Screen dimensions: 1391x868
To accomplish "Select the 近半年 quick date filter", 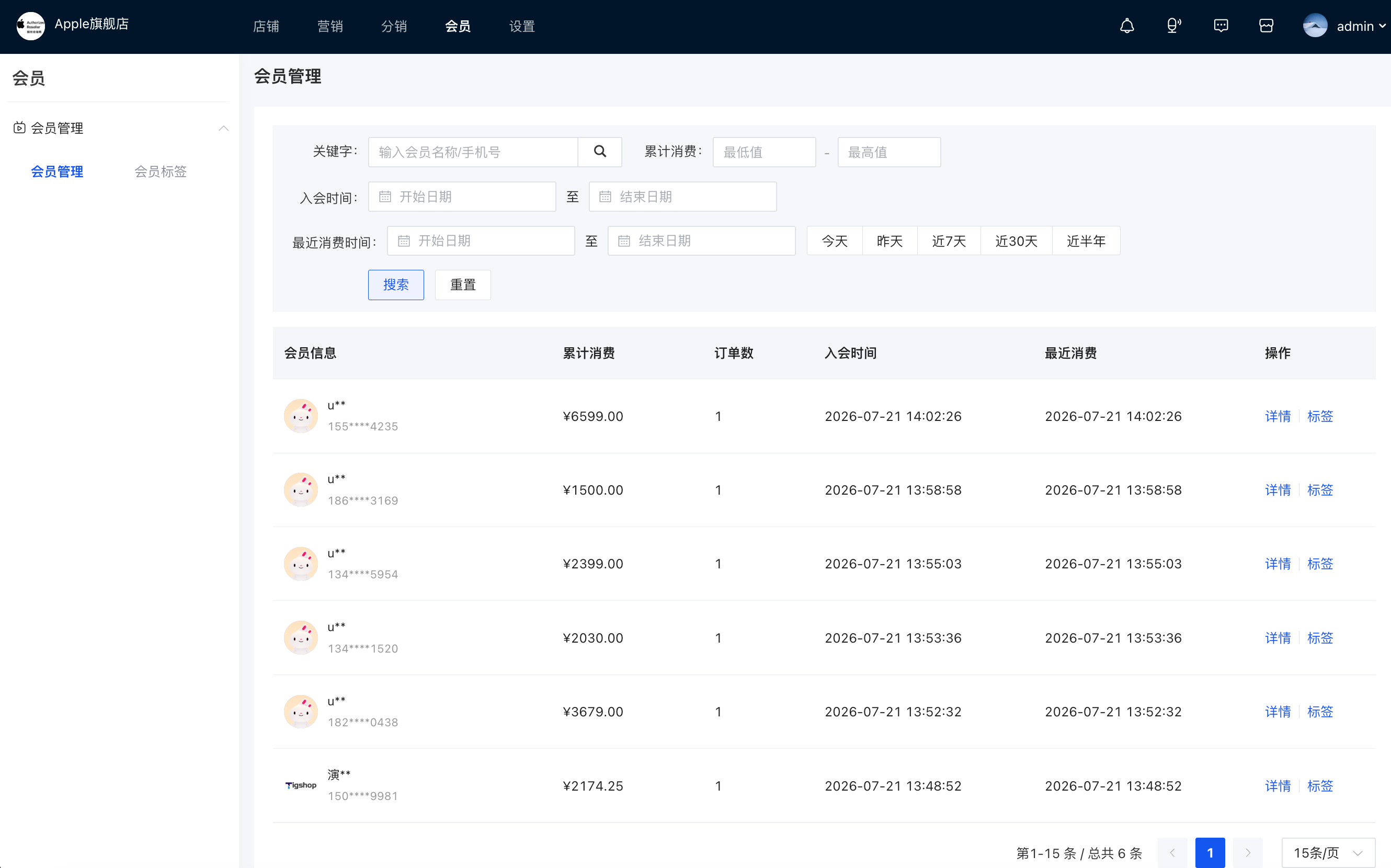I will coord(1086,241).
